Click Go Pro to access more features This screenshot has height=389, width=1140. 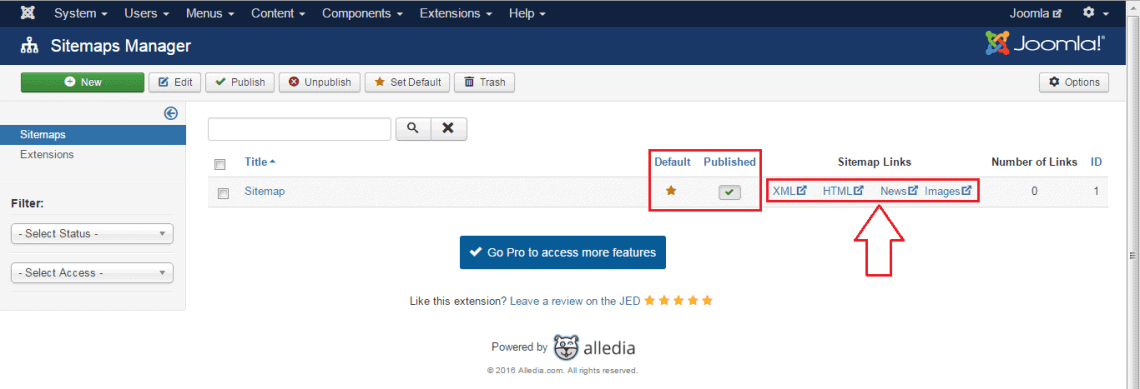point(563,252)
